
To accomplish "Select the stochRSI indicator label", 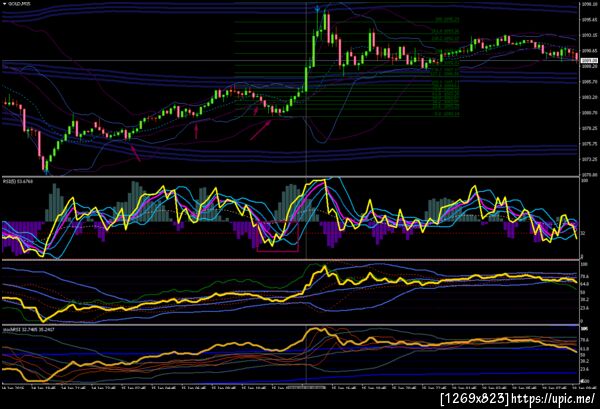I will pyautogui.click(x=29, y=329).
